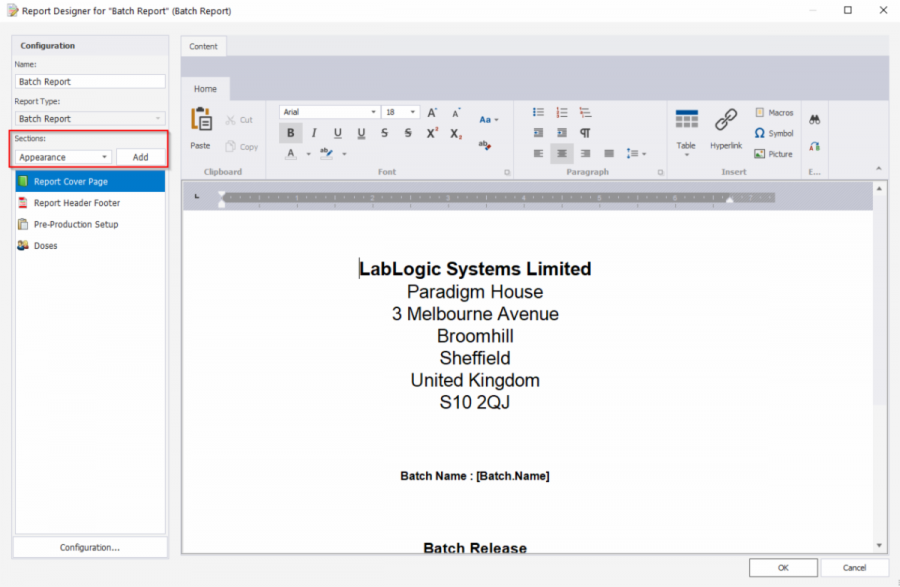
Task: Apply bulleted list formatting
Action: pyautogui.click(x=538, y=112)
